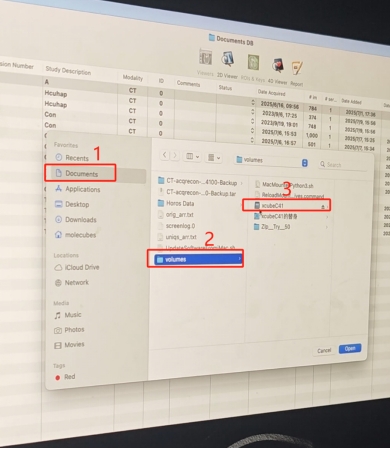This screenshot has width=390, height=449.
Task: Click the Search field
Action: [343, 165]
